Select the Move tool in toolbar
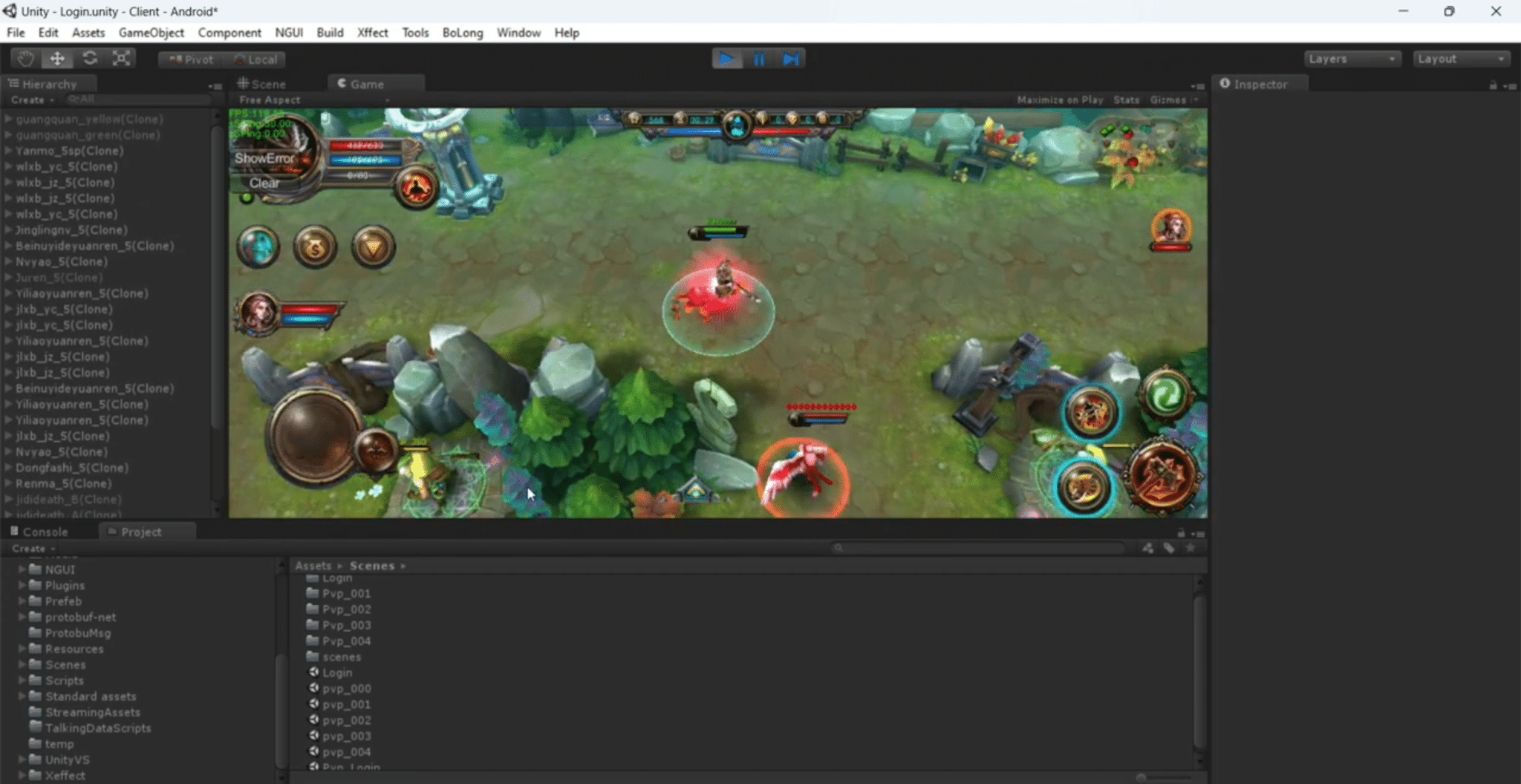The width and height of the screenshot is (1521, 784). [x=57, y=59]
